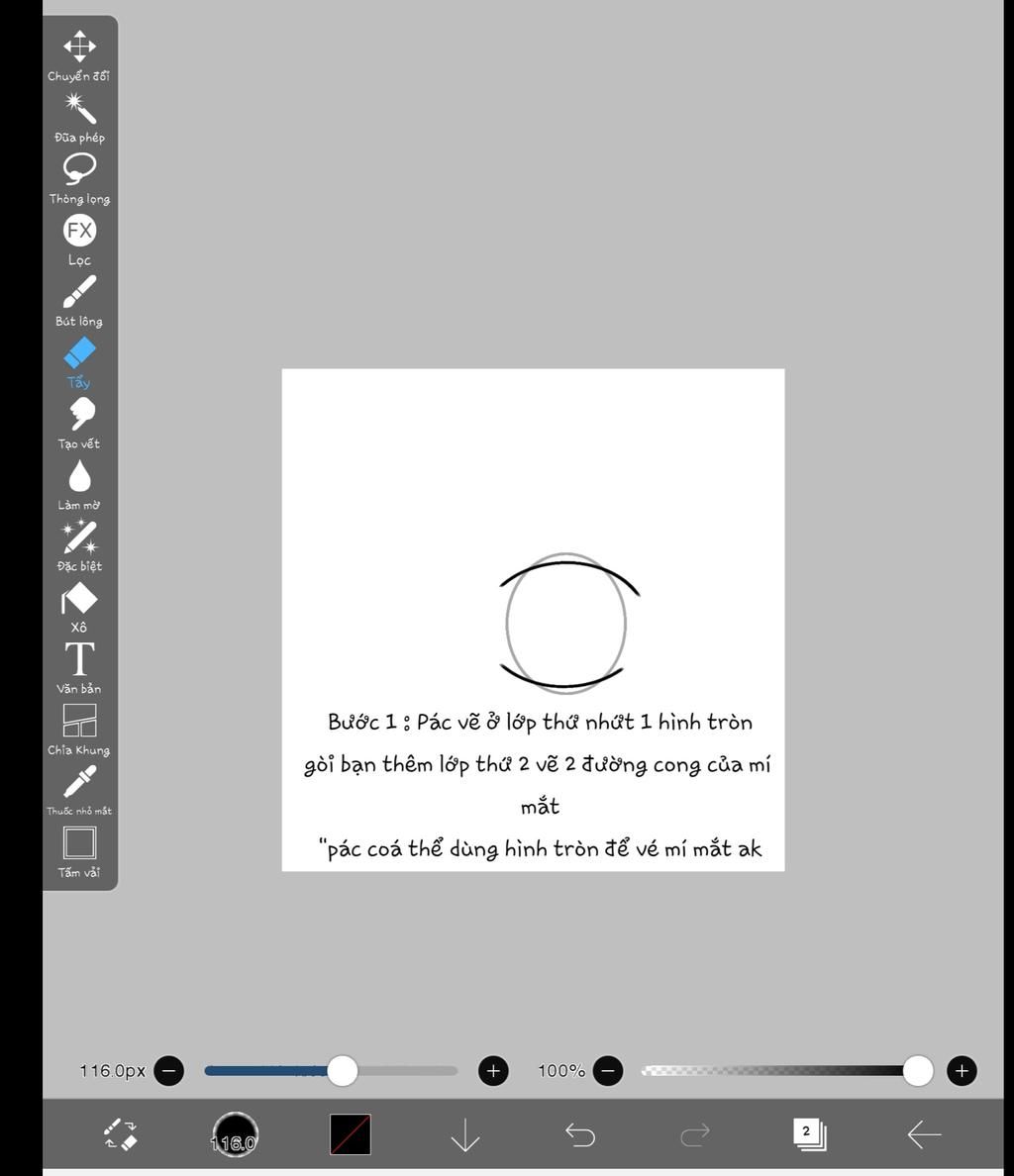Select the Văn bản text tool
This screenshot has width=1014, height=1176.
(x=79, y=668)
